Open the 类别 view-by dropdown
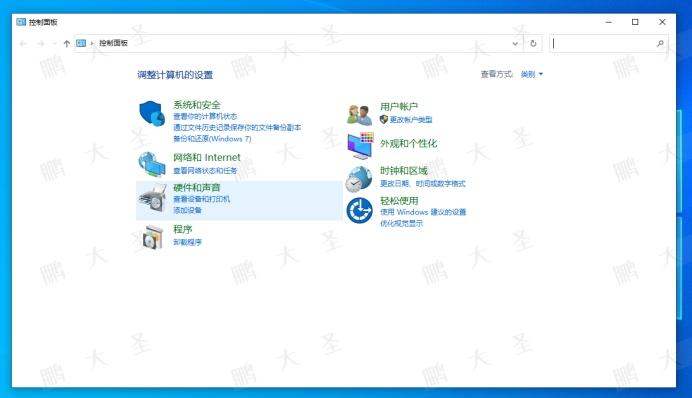The height and width of the screenshot is (398, 692). pyautogui.click(x=531, y=74)
